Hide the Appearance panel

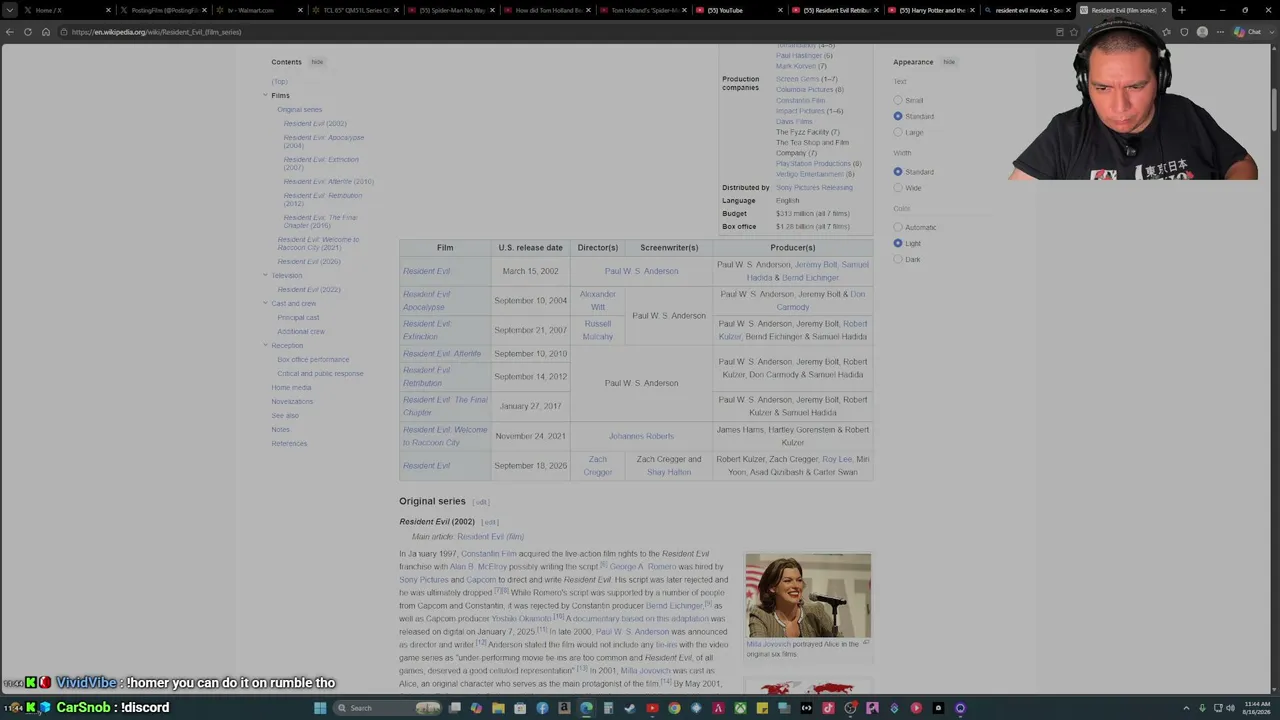click(x=949, y=62)
